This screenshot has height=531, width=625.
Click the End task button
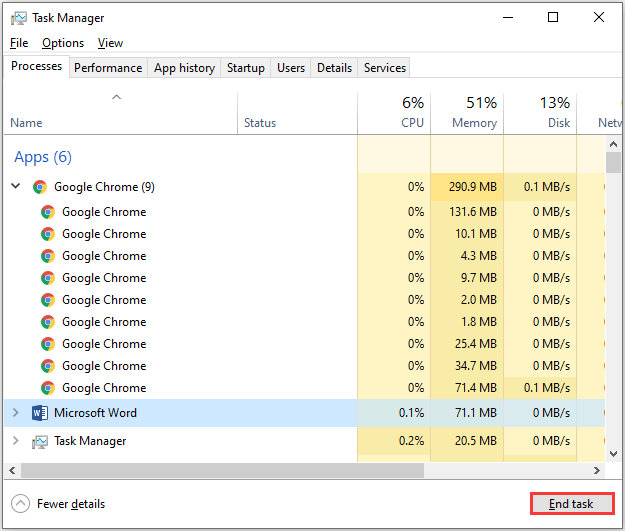click(572, 503)
